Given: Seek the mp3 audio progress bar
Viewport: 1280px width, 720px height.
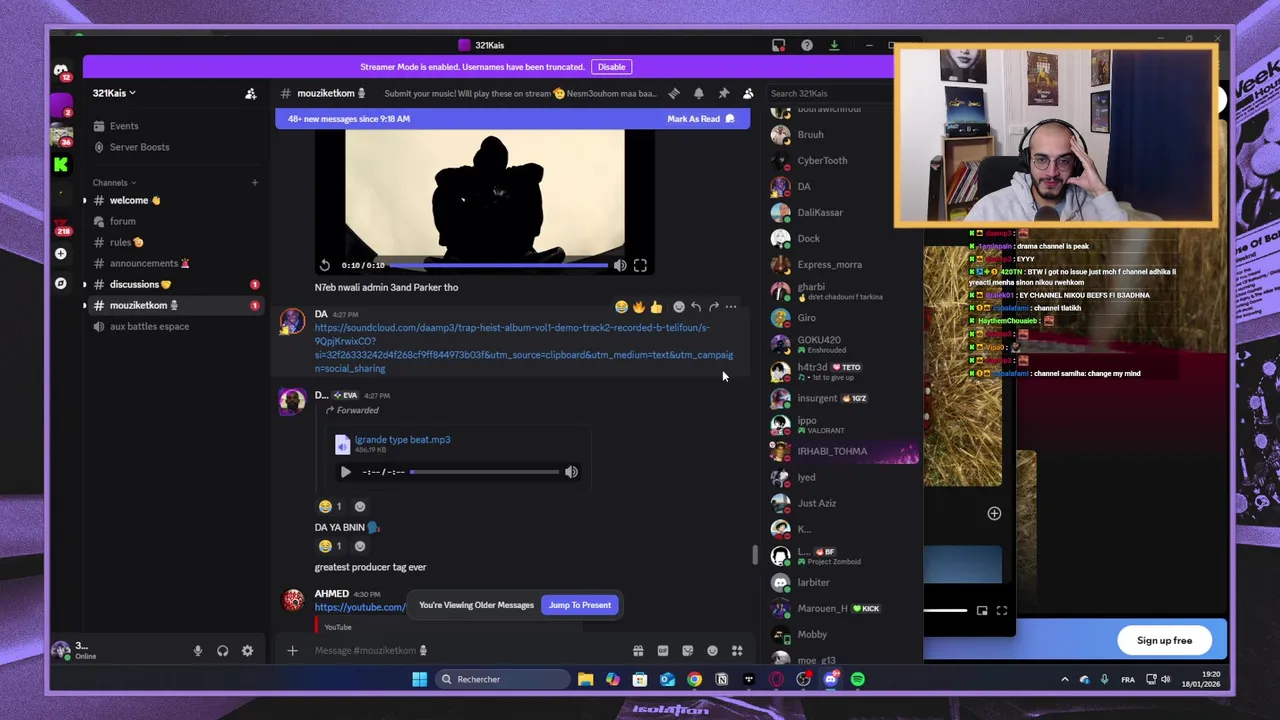Looking at the screenshot, I should [x=485, y=472].
